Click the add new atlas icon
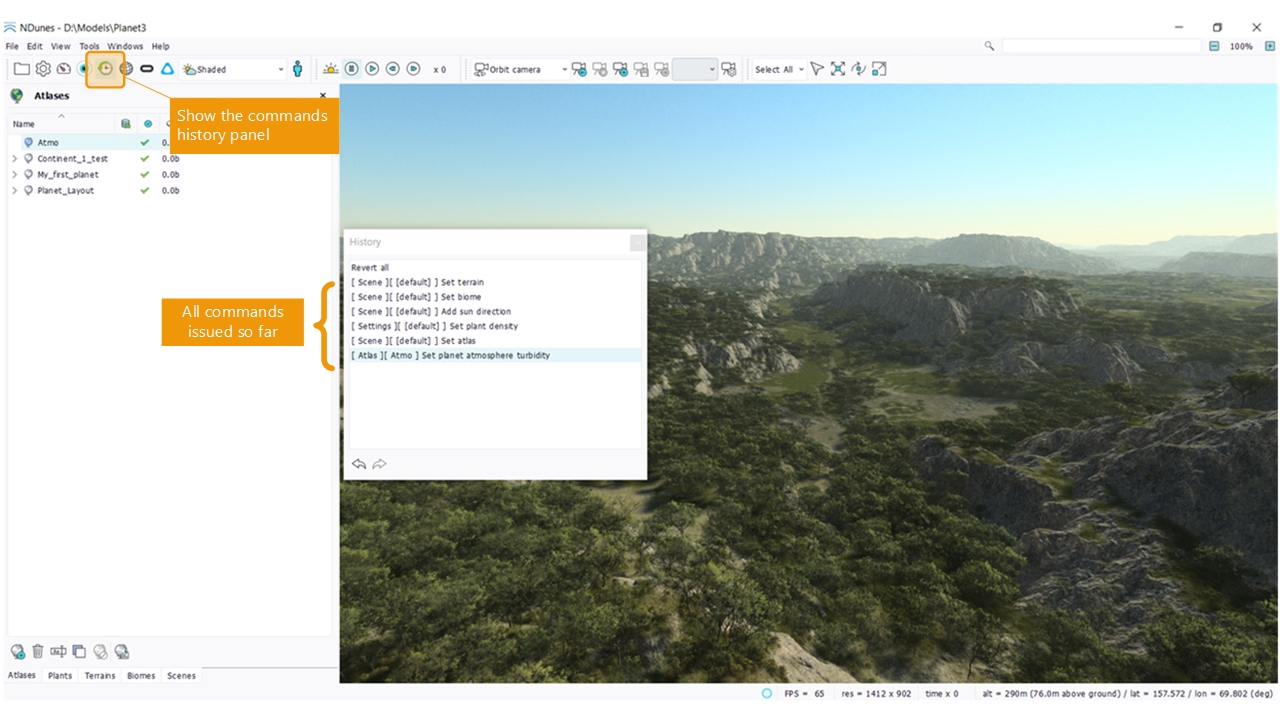The image size is (1280, 720). point(17,652)
